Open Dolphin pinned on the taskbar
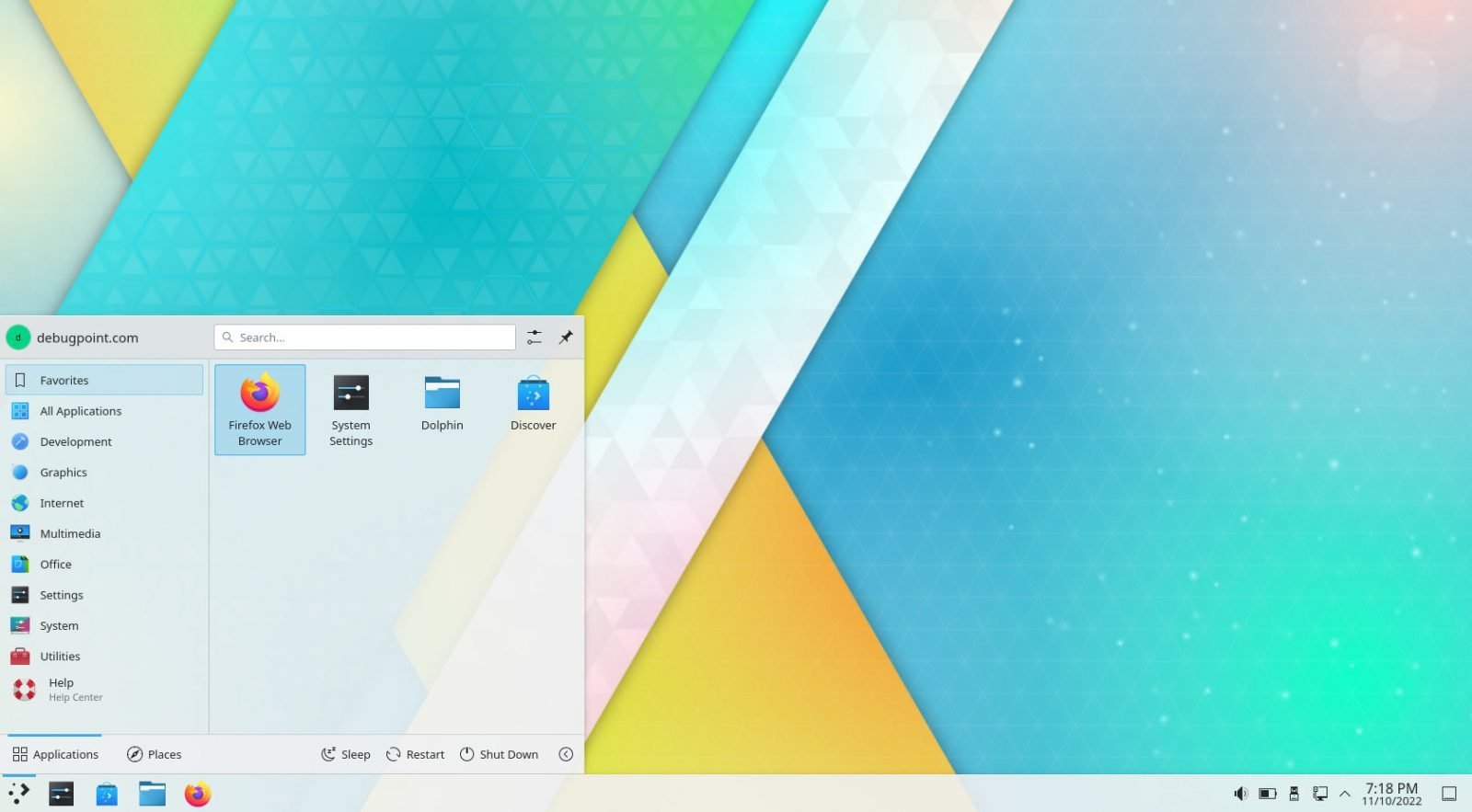 coord(152,794)
